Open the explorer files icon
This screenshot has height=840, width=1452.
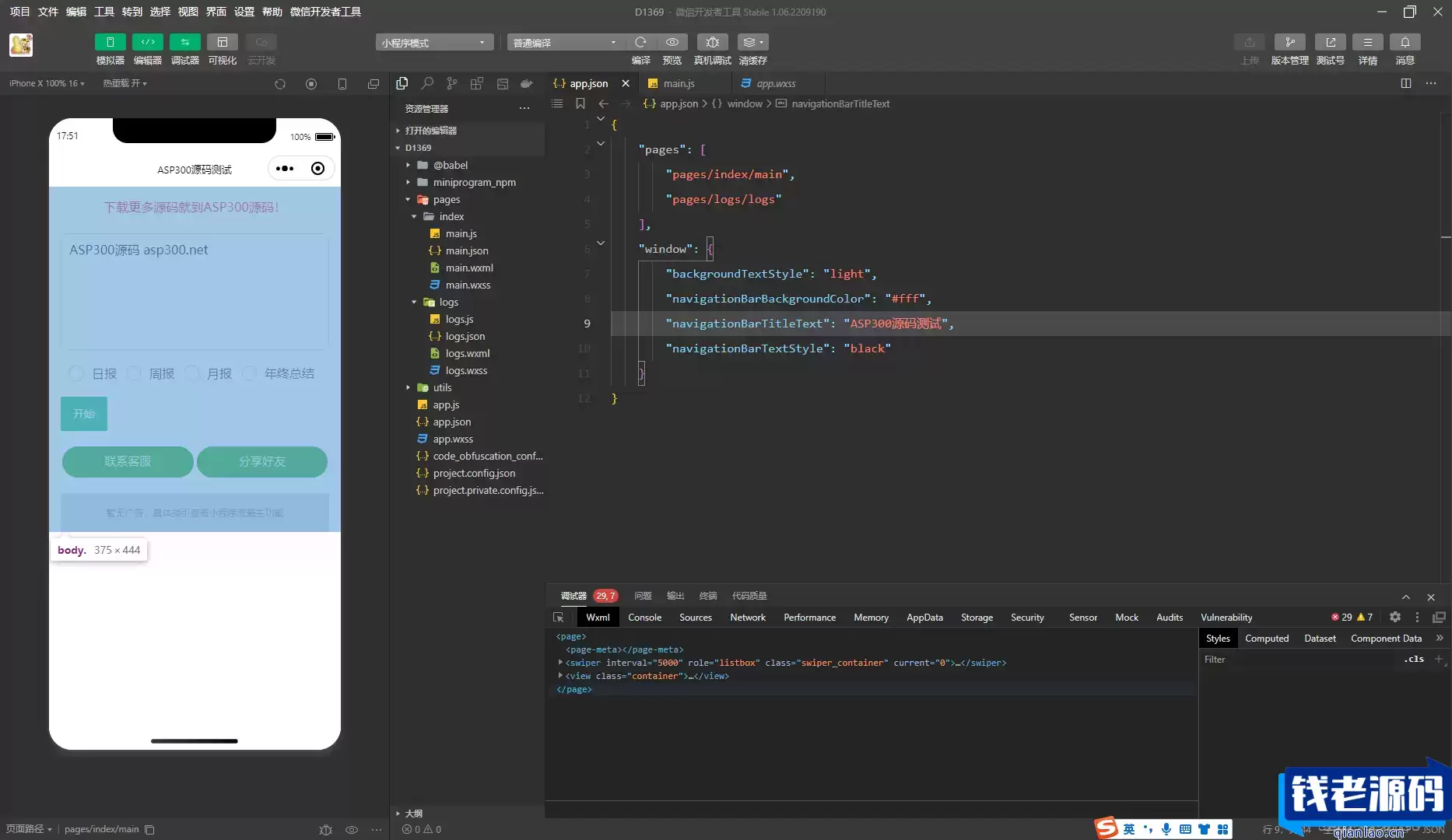click(x=402, y=83)
